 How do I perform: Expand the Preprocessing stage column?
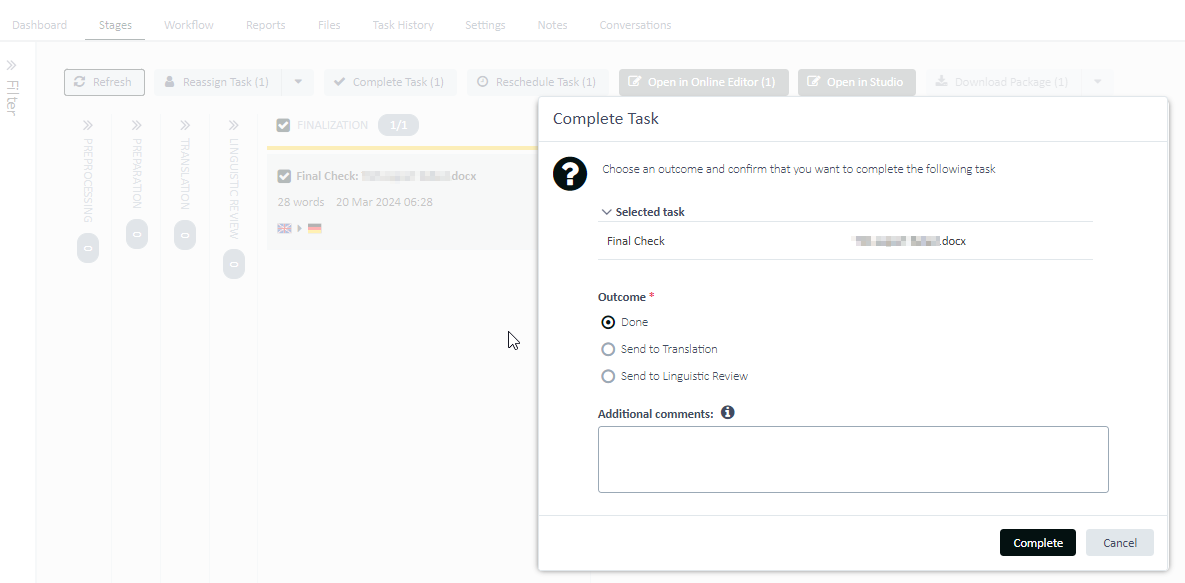pyautogui.click(x=88, y=126)
